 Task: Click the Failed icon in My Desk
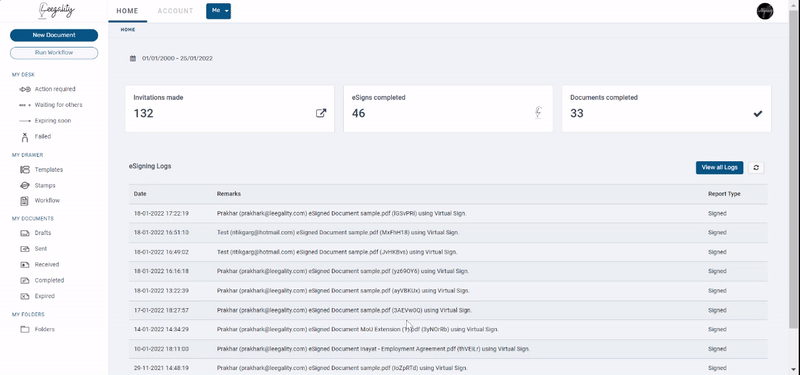[24, 137]
